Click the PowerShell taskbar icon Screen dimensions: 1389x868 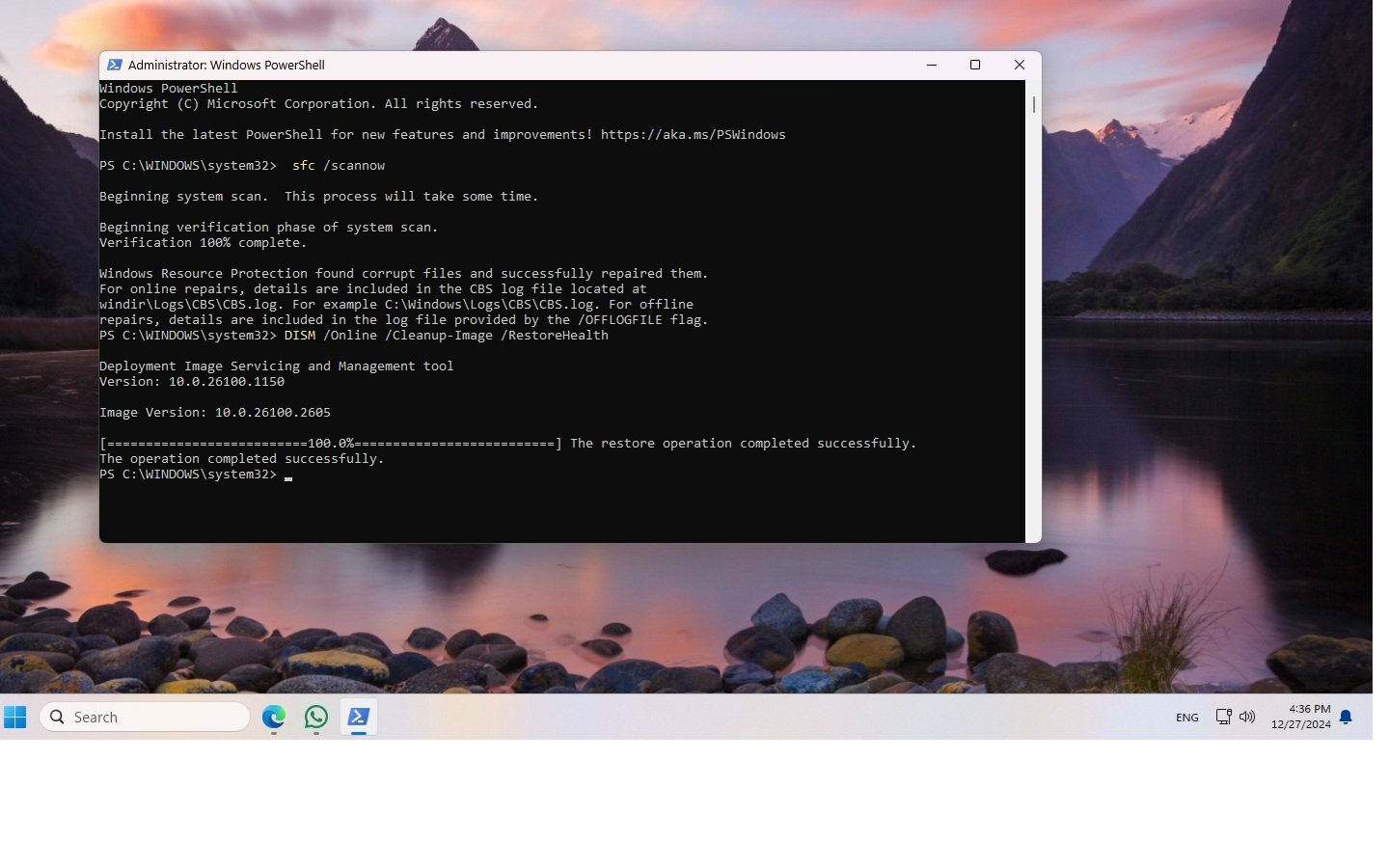359,717
